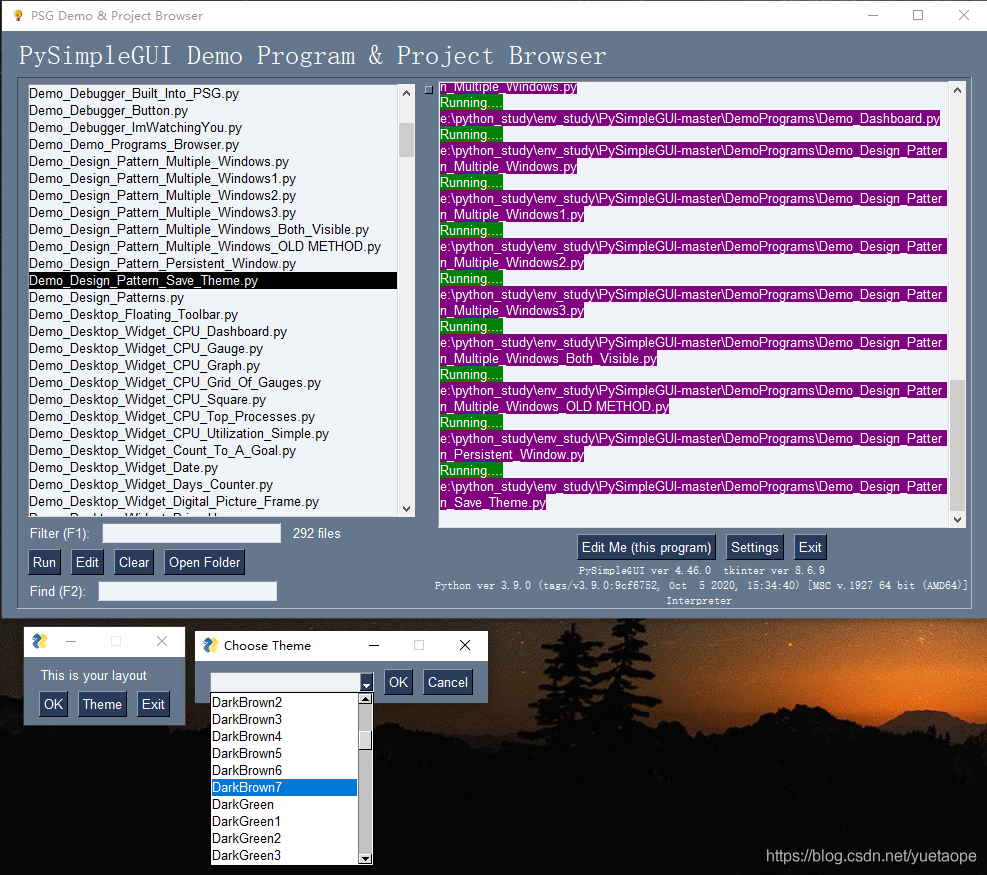Select Demo_Desktop_Widget_Days_Counter.py
This screenshot has width=987, height=875.
click(x=213, y=485)
